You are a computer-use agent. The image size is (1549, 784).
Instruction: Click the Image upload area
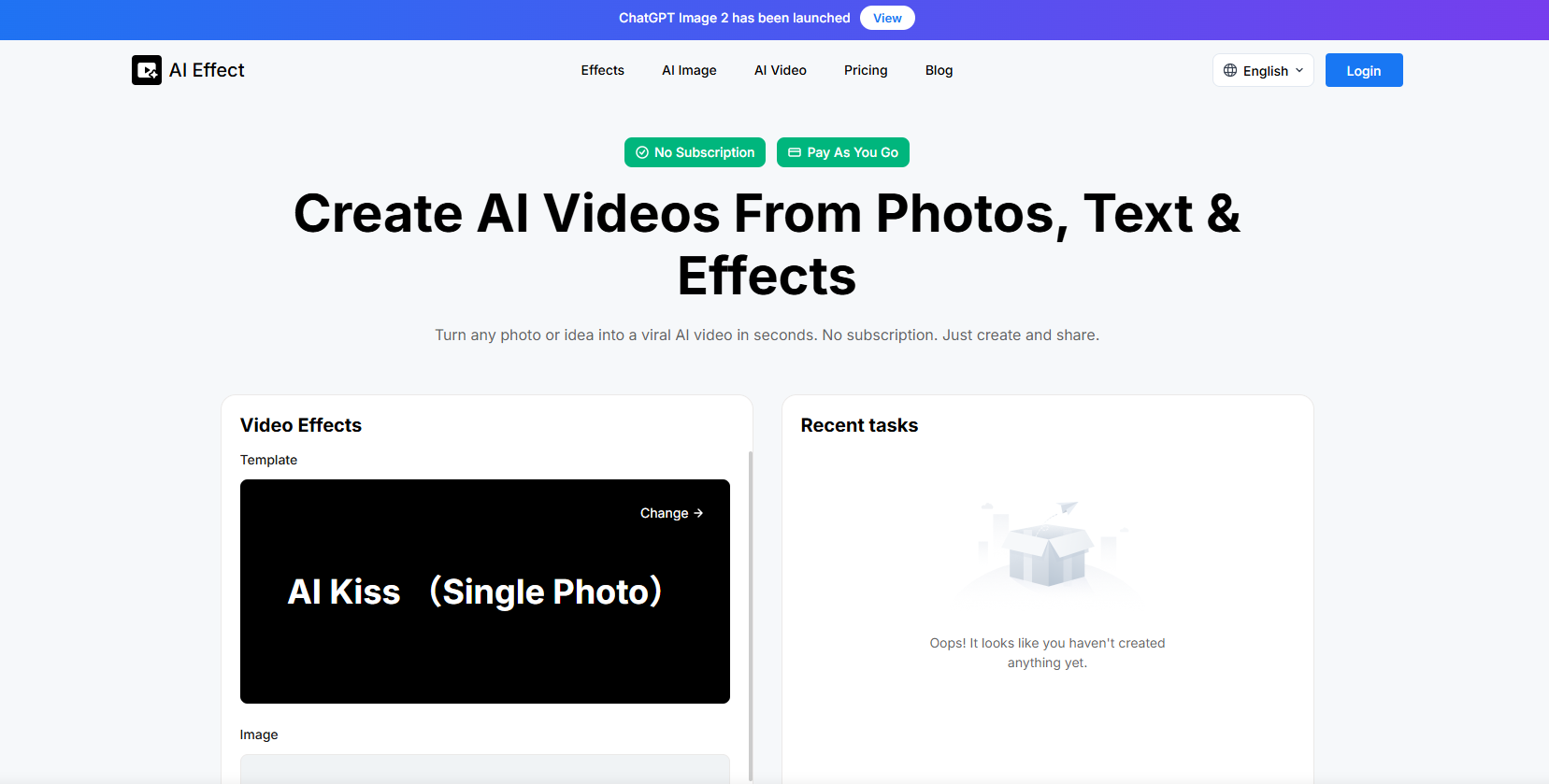[484, 769]
